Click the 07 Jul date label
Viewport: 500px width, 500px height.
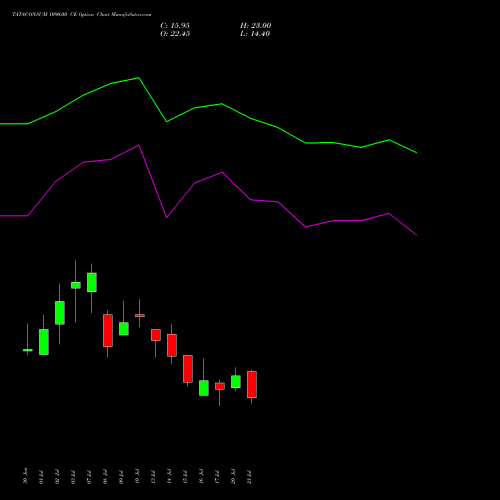tap(89, 477)
